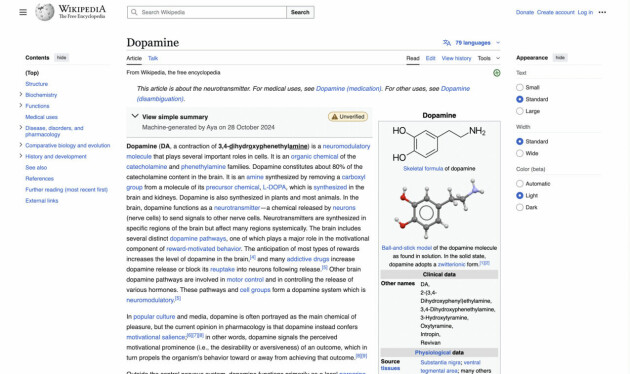Go to References in contents
This screenshot has height=374, width=630.
(x=39, y=178)
